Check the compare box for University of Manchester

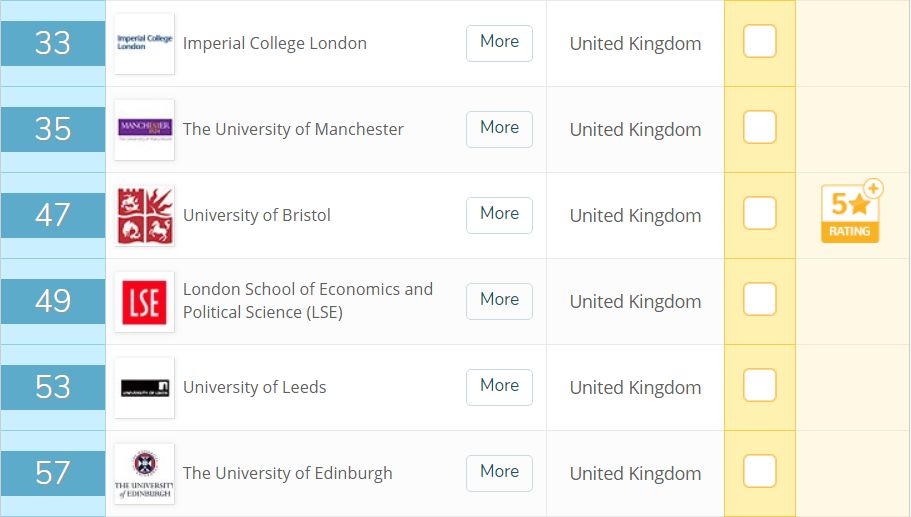coord(759,127)
